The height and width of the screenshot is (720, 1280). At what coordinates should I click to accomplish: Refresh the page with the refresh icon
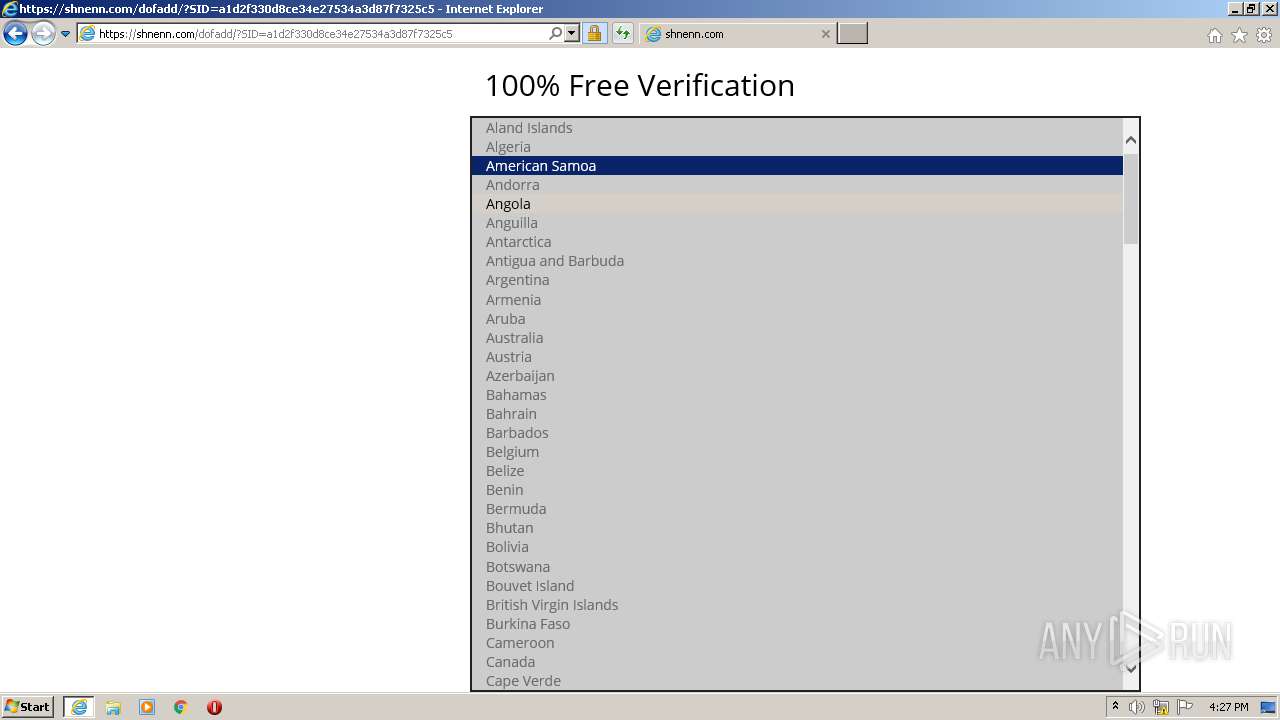623,34
